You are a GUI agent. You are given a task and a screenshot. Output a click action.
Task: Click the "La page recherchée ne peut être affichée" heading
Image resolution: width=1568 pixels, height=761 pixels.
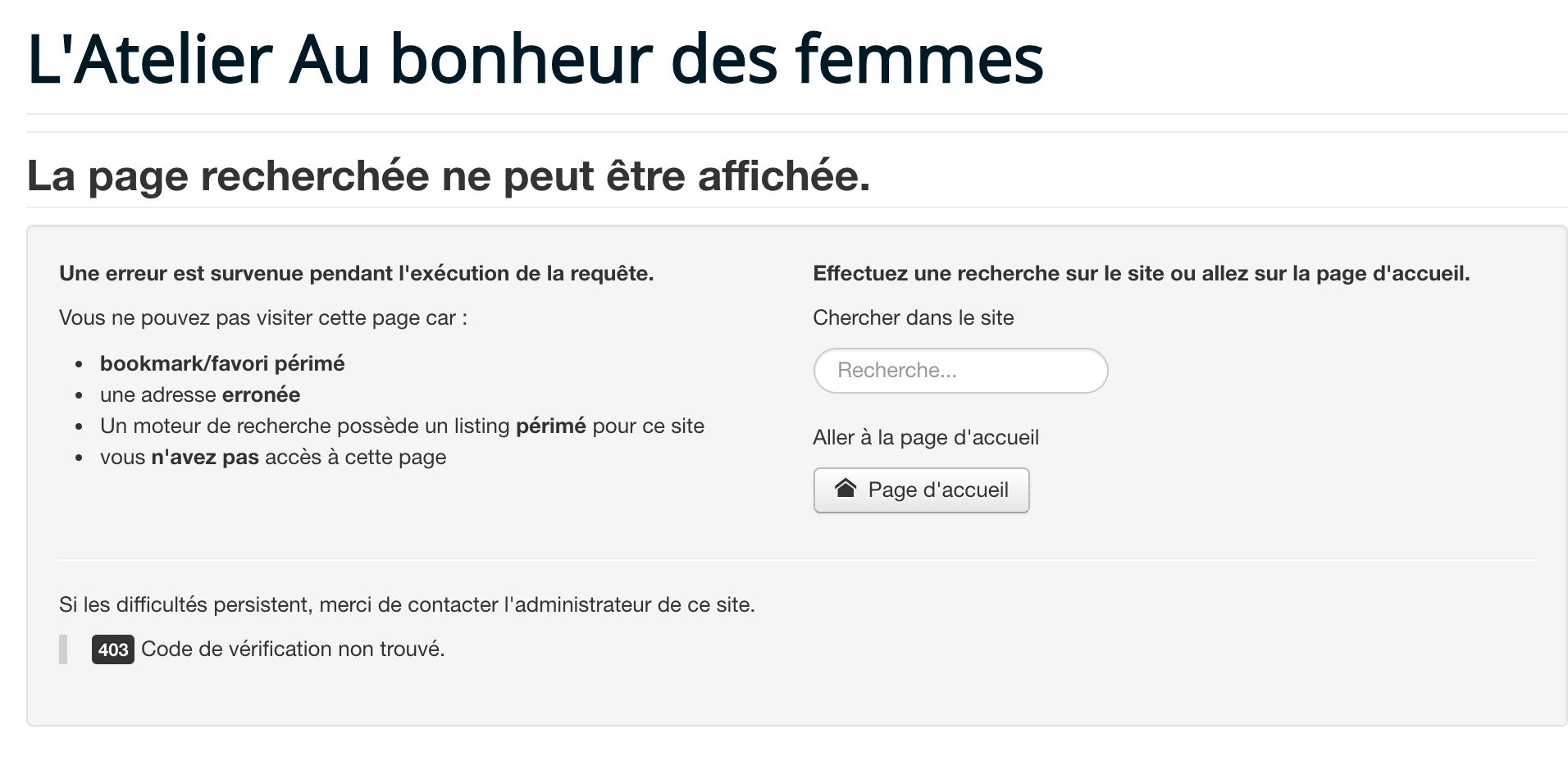click(x=449, y=175)
